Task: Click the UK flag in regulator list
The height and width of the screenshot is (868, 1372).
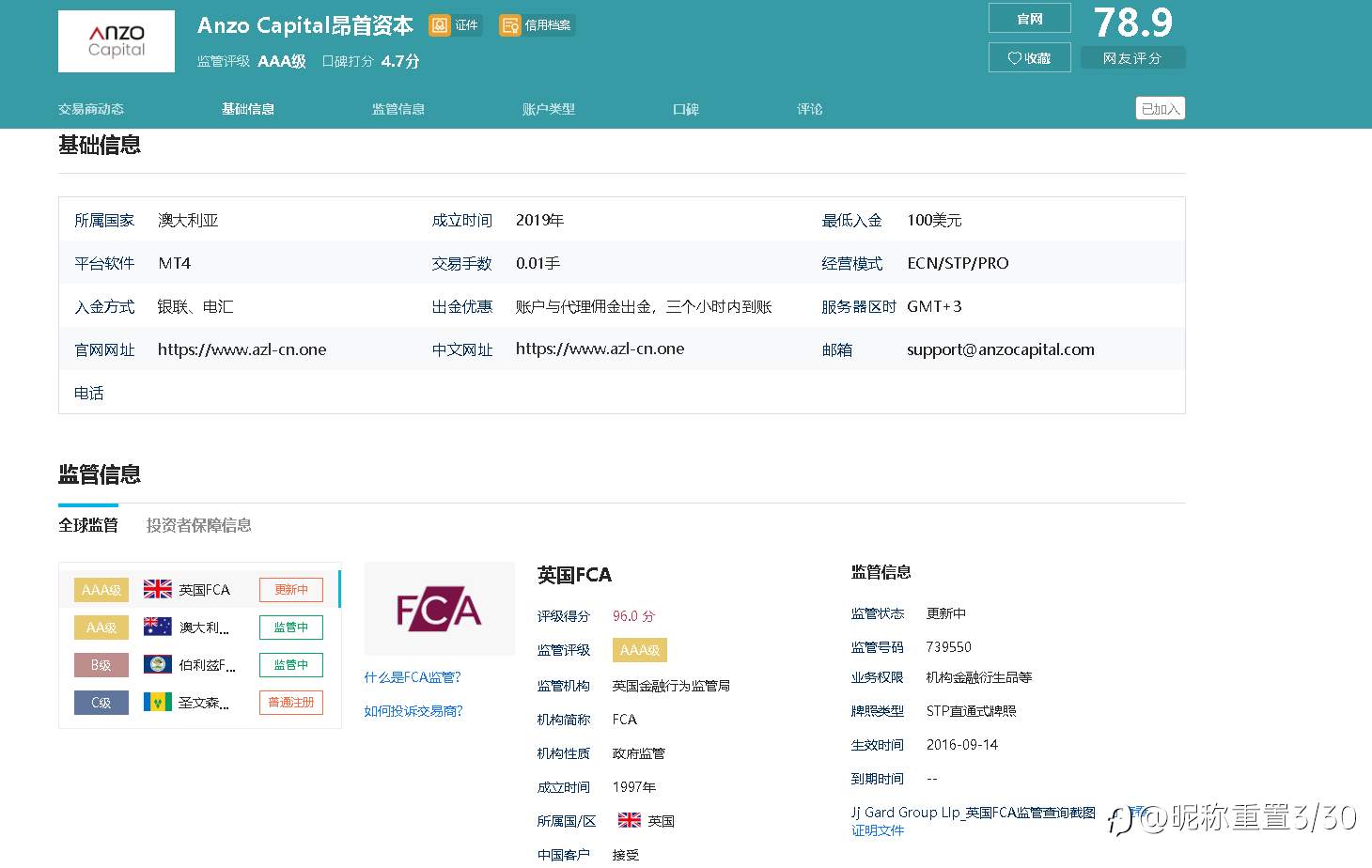Action: tap(158, 589)
